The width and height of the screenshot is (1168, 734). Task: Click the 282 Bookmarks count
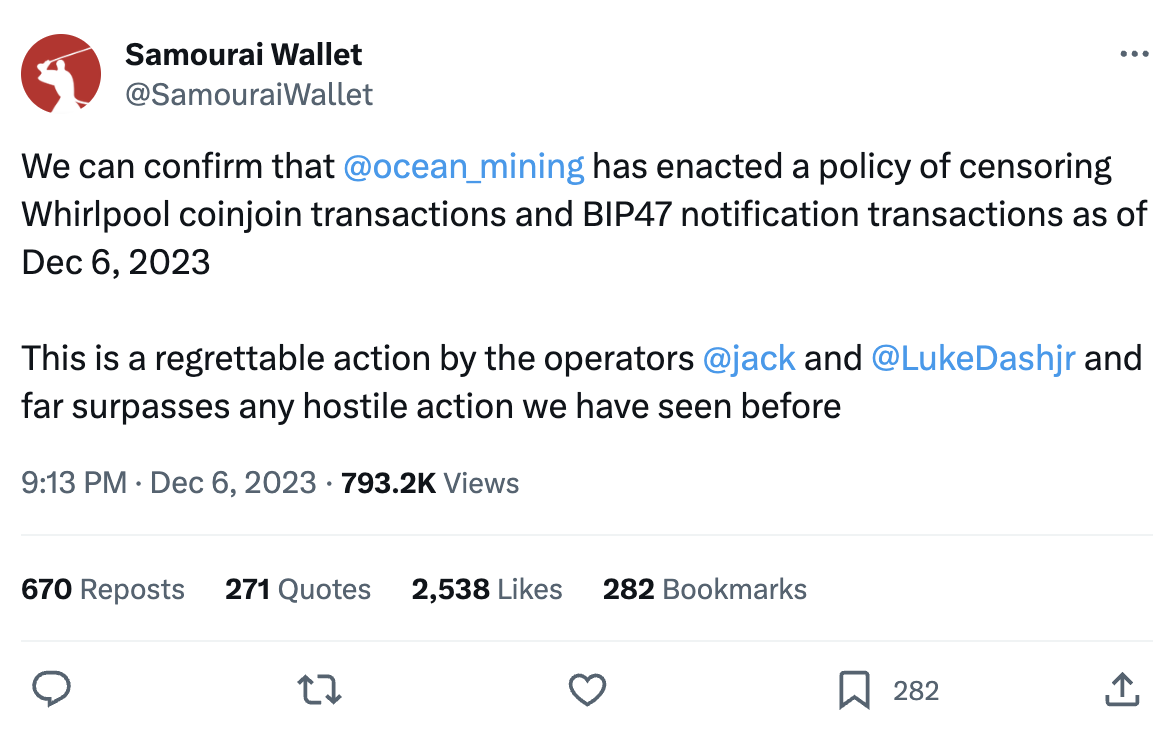[x=704, y=589]
